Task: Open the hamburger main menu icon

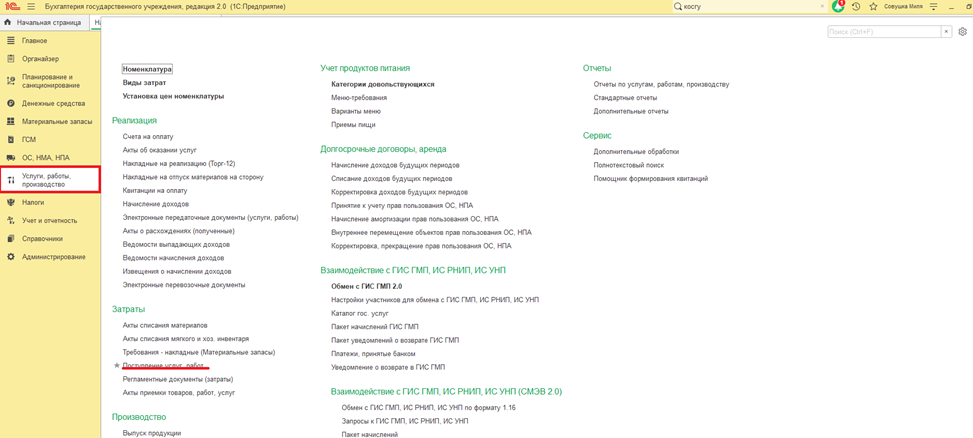Action: [31, 6]
